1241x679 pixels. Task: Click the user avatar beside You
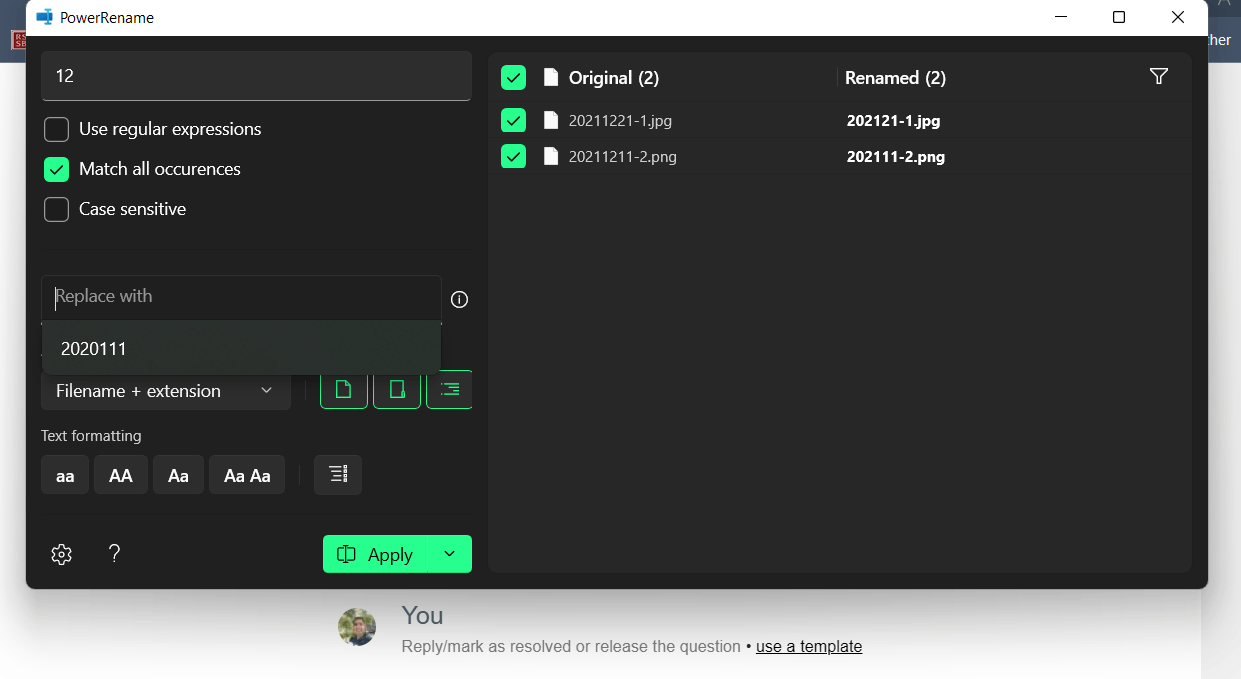point(357,628)
